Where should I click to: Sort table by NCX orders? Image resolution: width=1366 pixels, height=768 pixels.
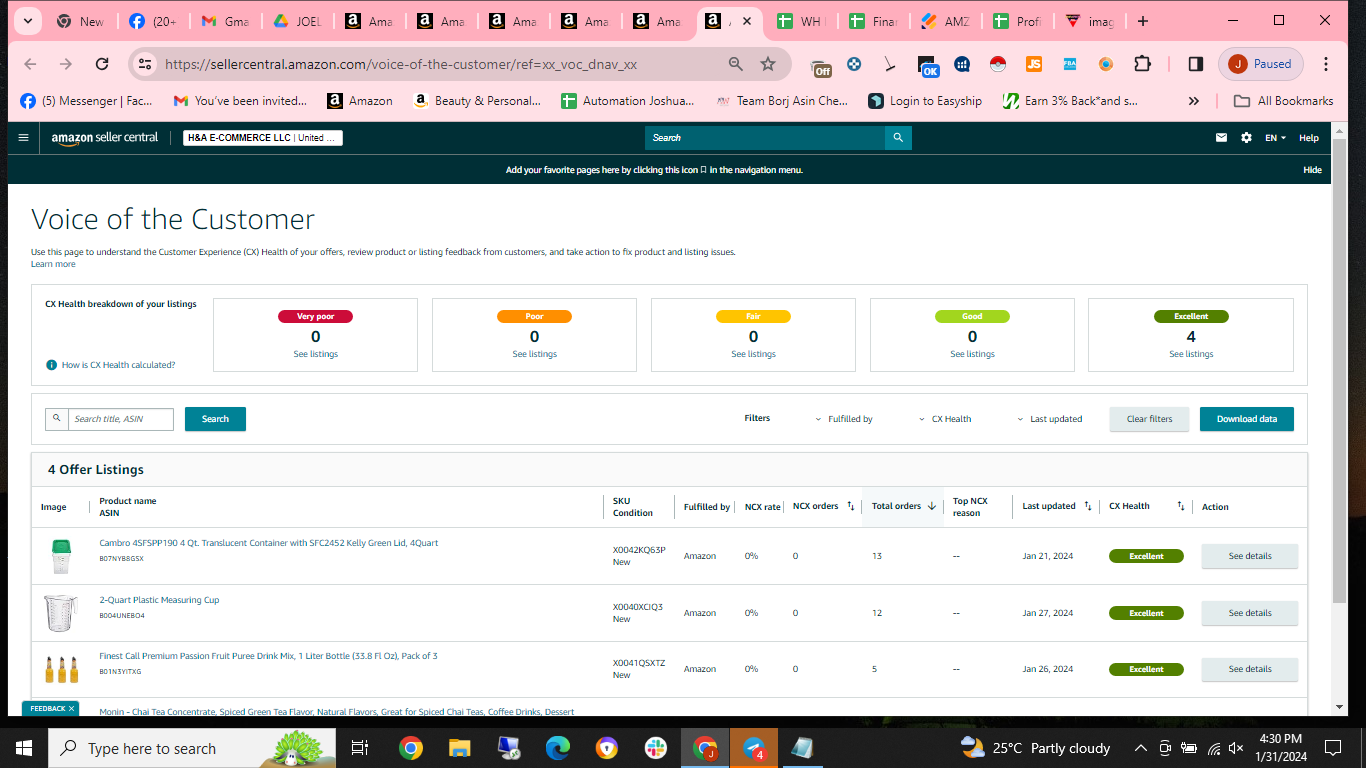(x=851, y=506)
